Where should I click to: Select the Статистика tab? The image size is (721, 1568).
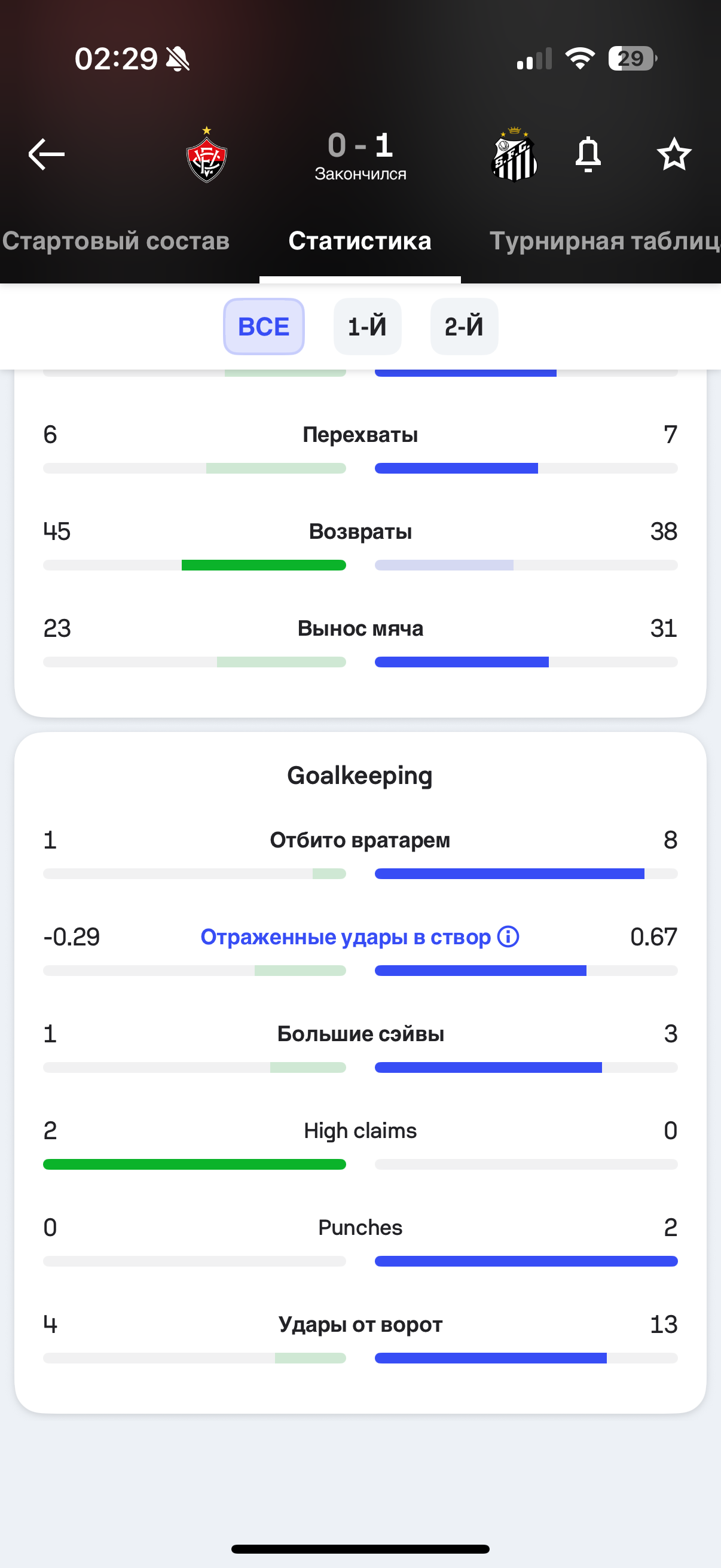pyautogui.click(x=359, y=241)
